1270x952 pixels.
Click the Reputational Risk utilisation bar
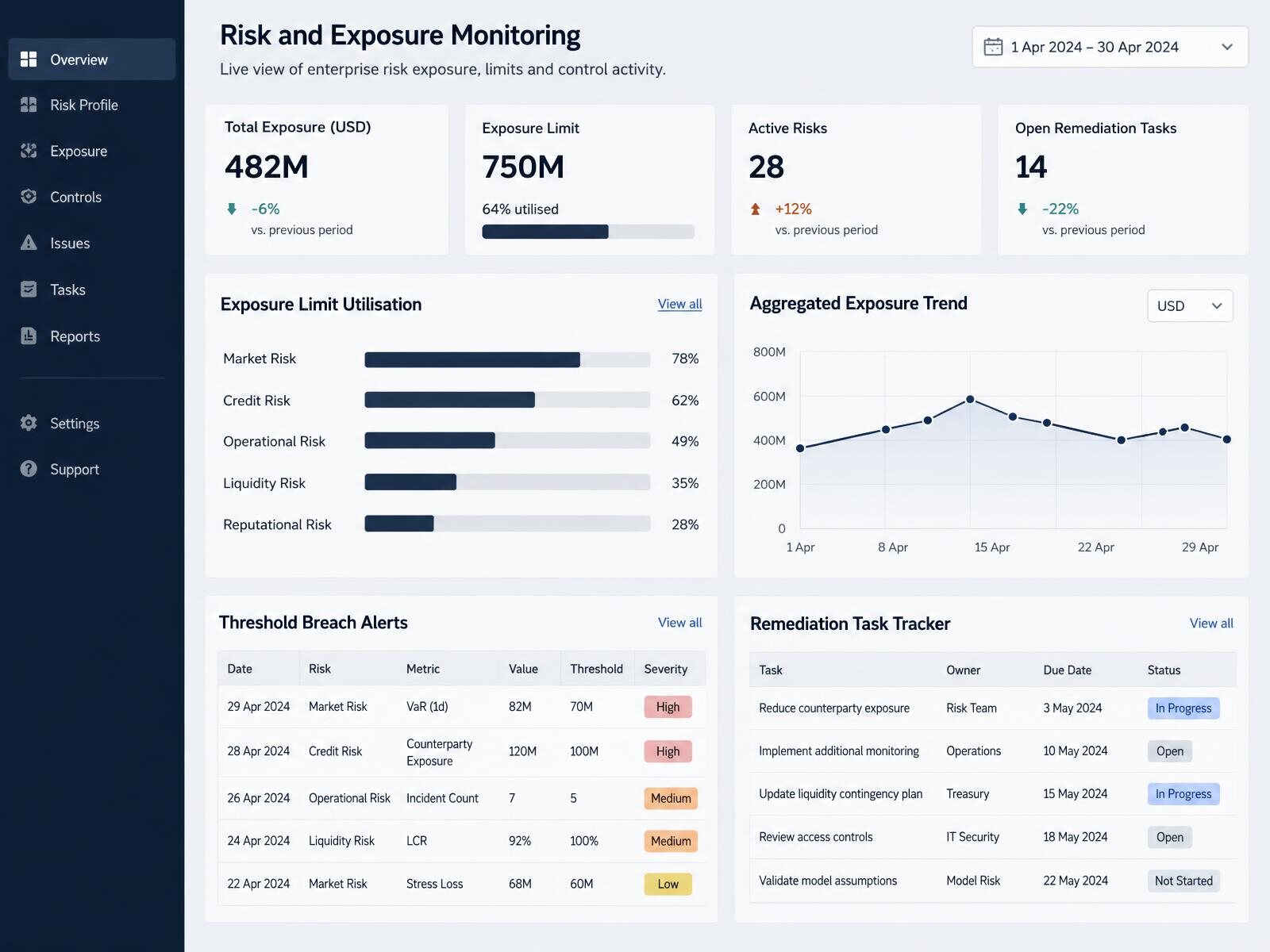507,524
